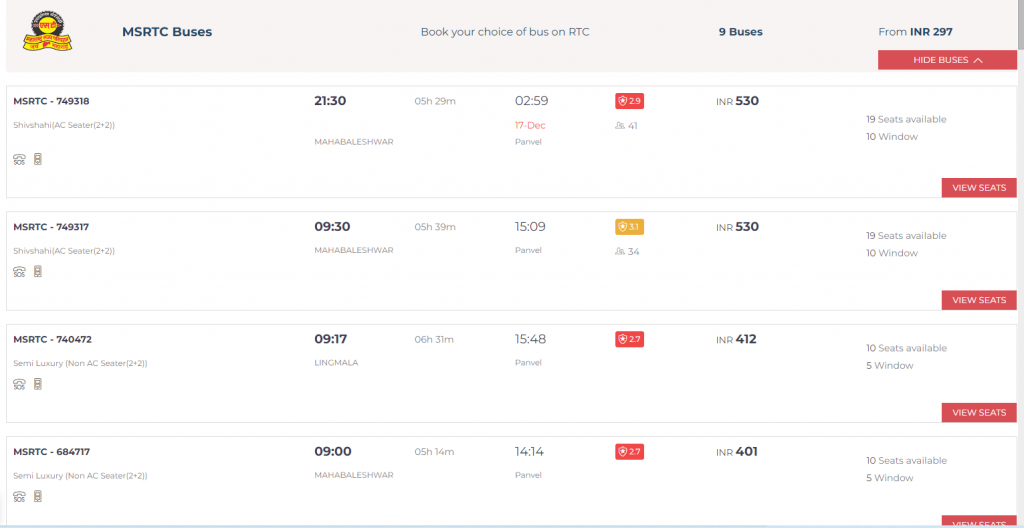1024x528 pixels.
Task: Click departure time 21:30
Action: click(330, 101)
